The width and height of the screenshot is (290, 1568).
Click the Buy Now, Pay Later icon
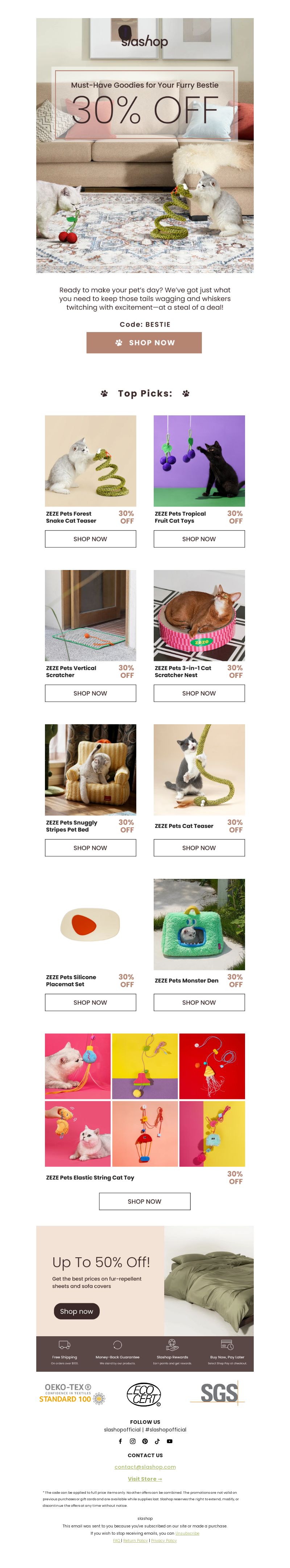[227, 1345]
